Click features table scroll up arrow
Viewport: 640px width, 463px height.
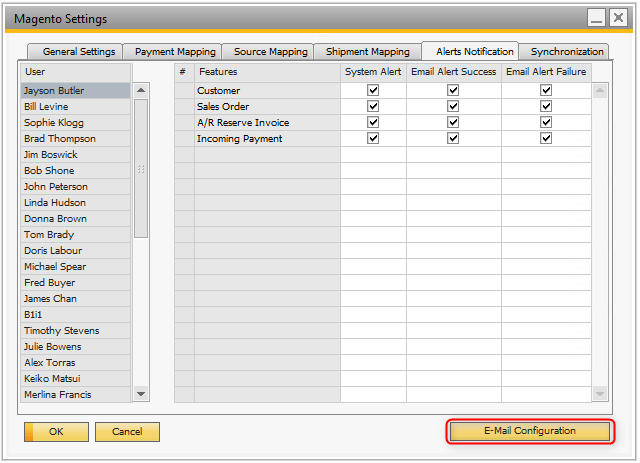(600, 90)
